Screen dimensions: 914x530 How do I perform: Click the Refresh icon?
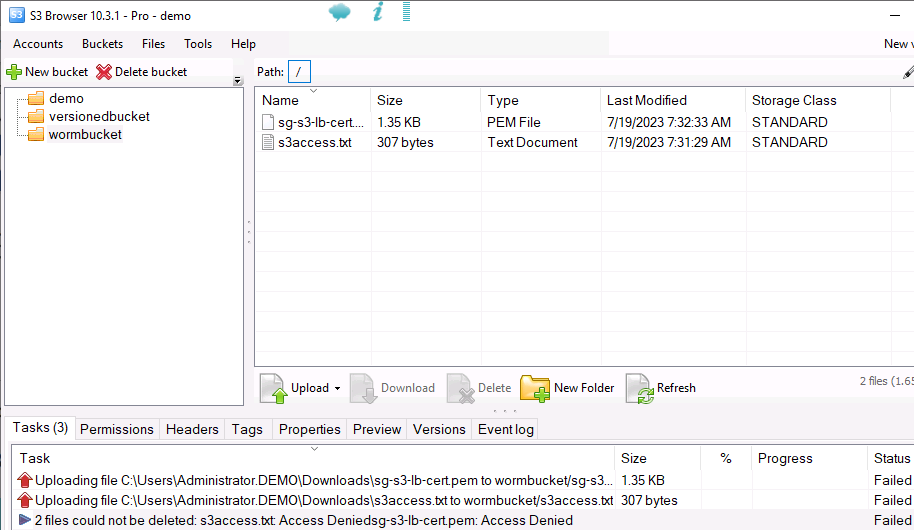[x=639, y=388]
